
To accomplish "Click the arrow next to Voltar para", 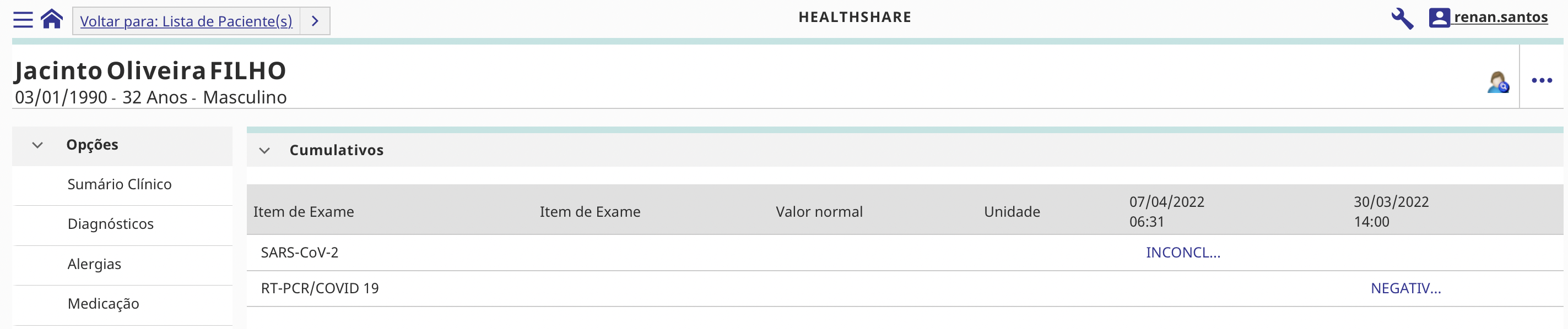I will coord(315,21).
